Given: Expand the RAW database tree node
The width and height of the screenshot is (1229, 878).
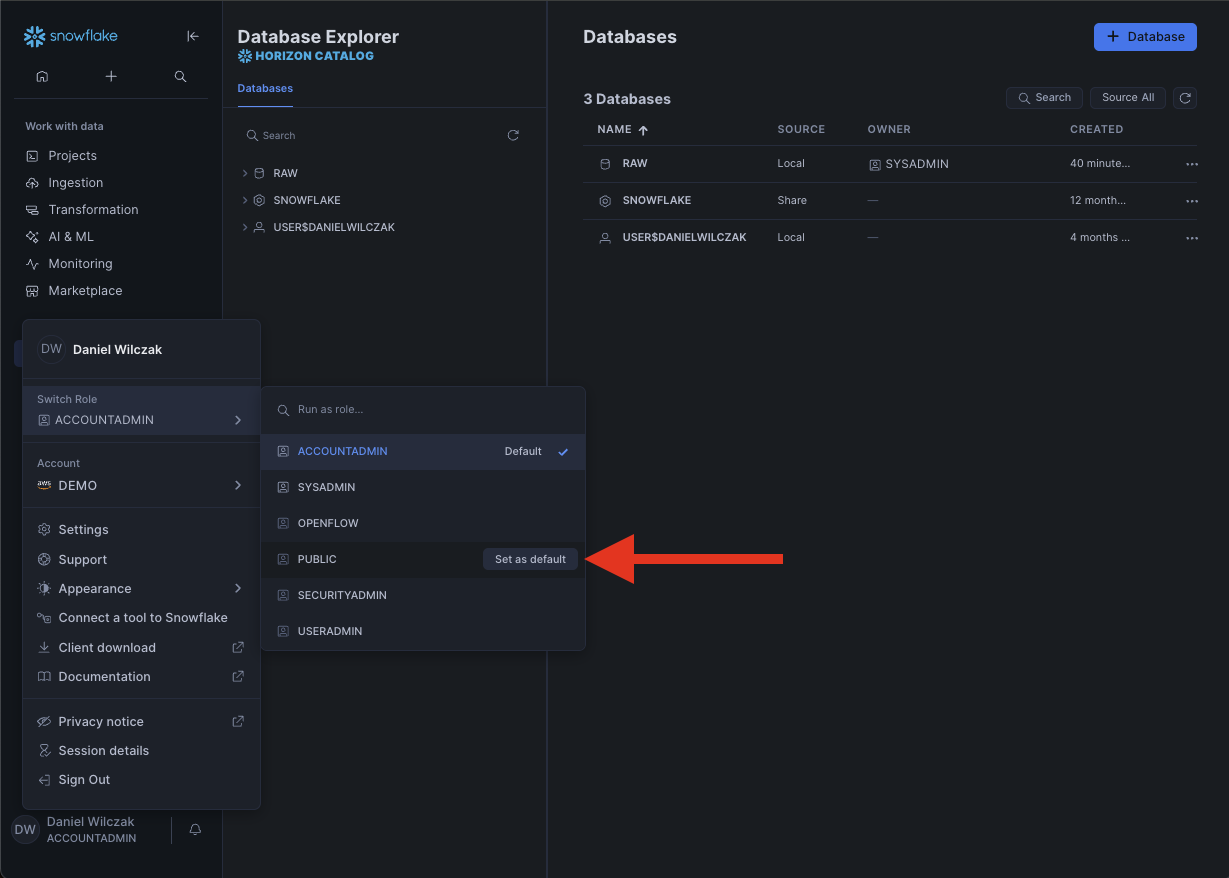Looking at the screenshot, I should [x=245, y=173].
